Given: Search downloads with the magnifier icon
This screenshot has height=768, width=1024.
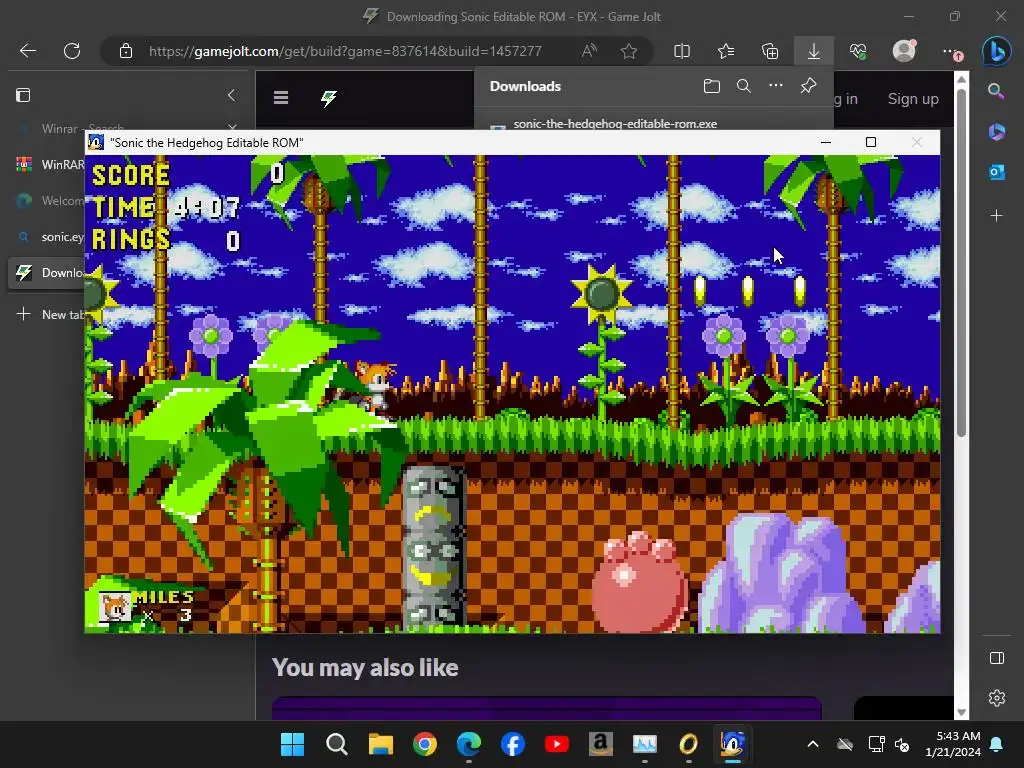Looking at the screenshot, I should [743, 86].
